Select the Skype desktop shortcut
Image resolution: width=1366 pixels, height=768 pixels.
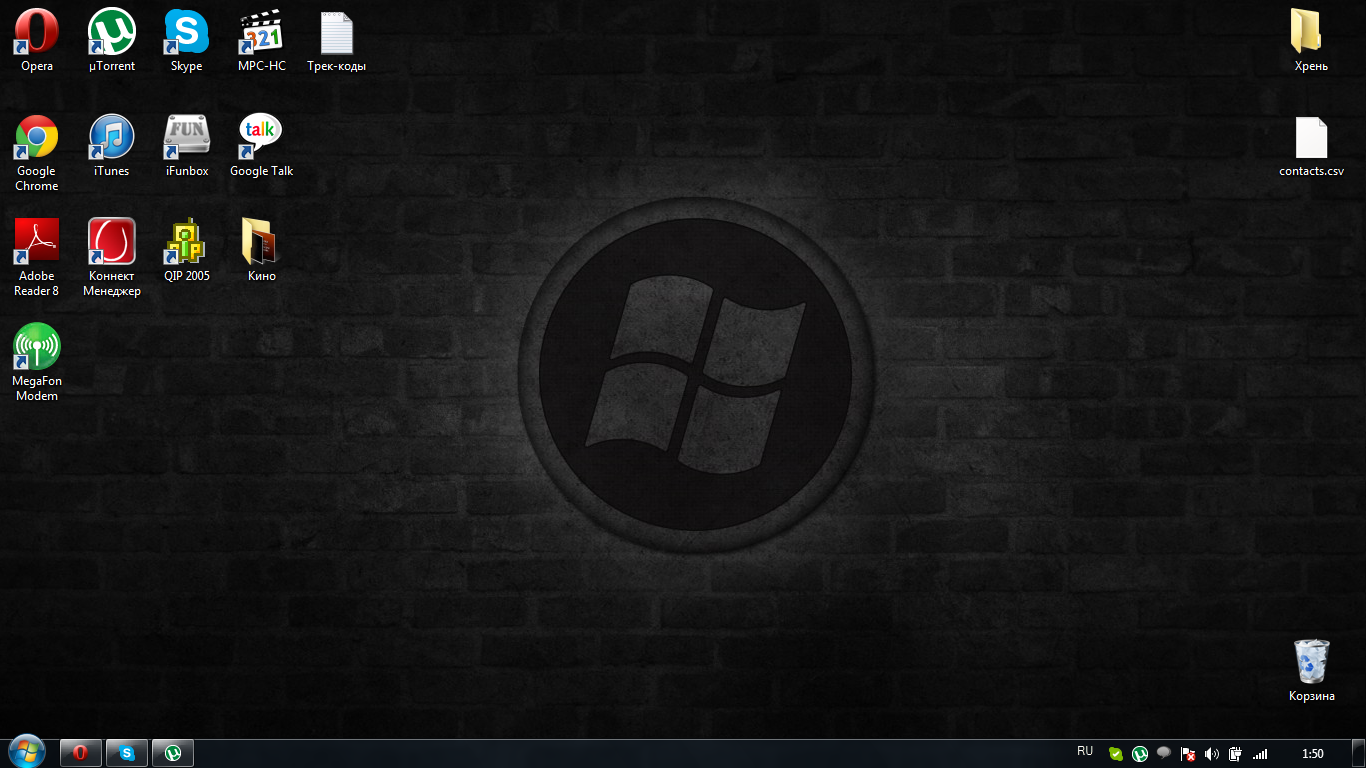[x=187, y=40]
